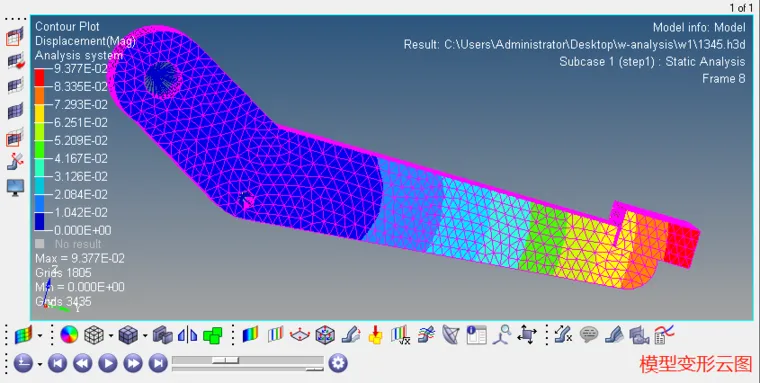Step forward one animation frame

point(133,363)
